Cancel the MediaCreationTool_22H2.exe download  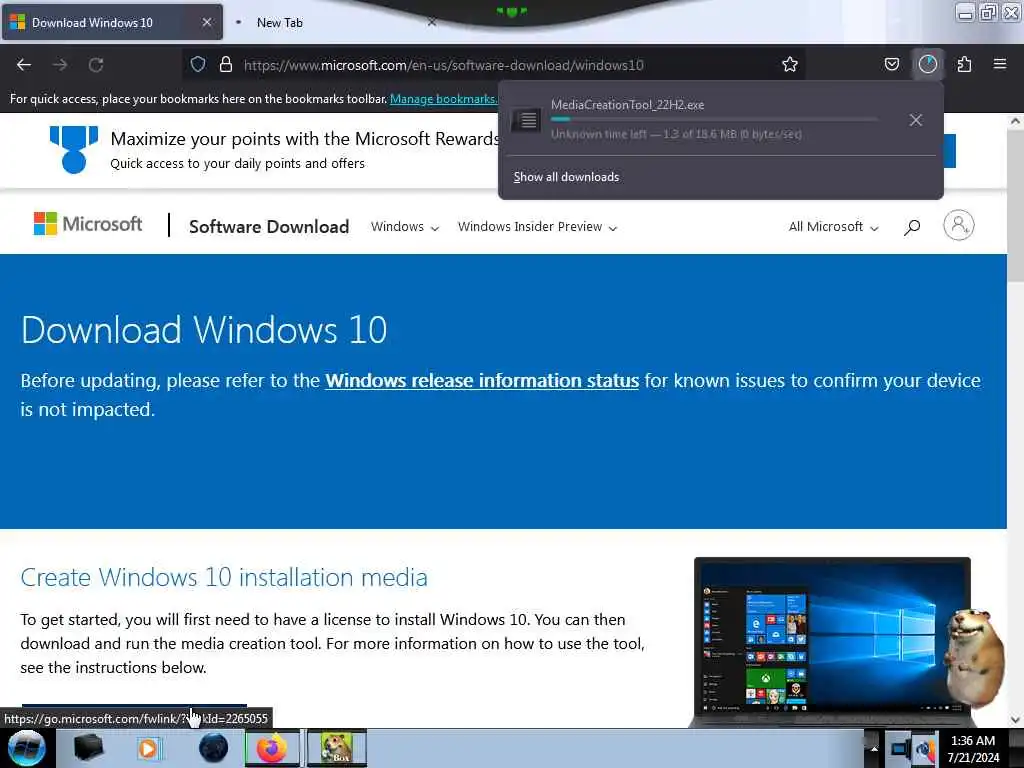[x=916, y=120]
